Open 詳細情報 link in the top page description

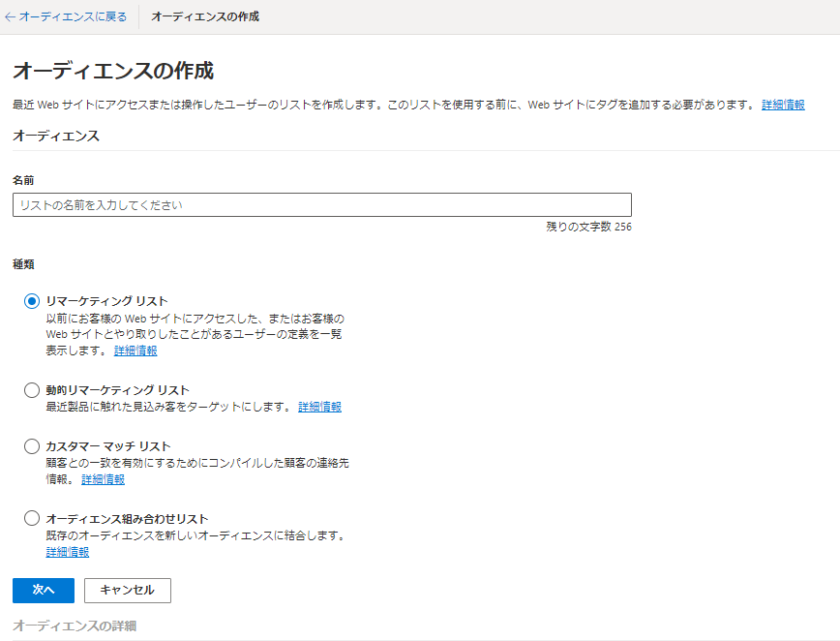(x=783, y=105)
